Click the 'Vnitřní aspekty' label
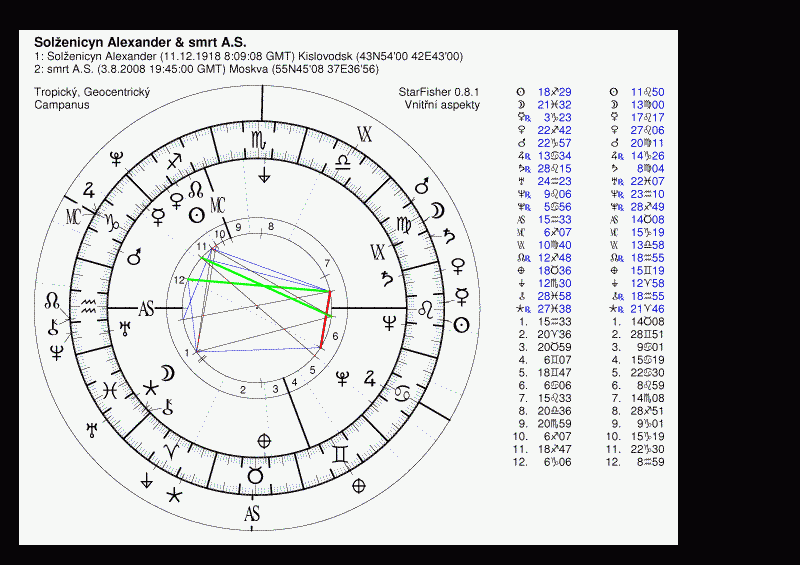The image size is (800, 565). [x=442, y=105]
